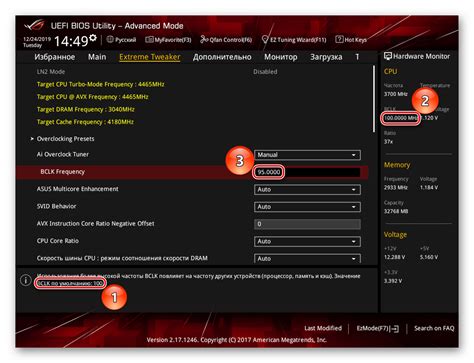Click the info icon beside BCLK description
Viewport: 474px width, 363px height.
click(26, 280)
